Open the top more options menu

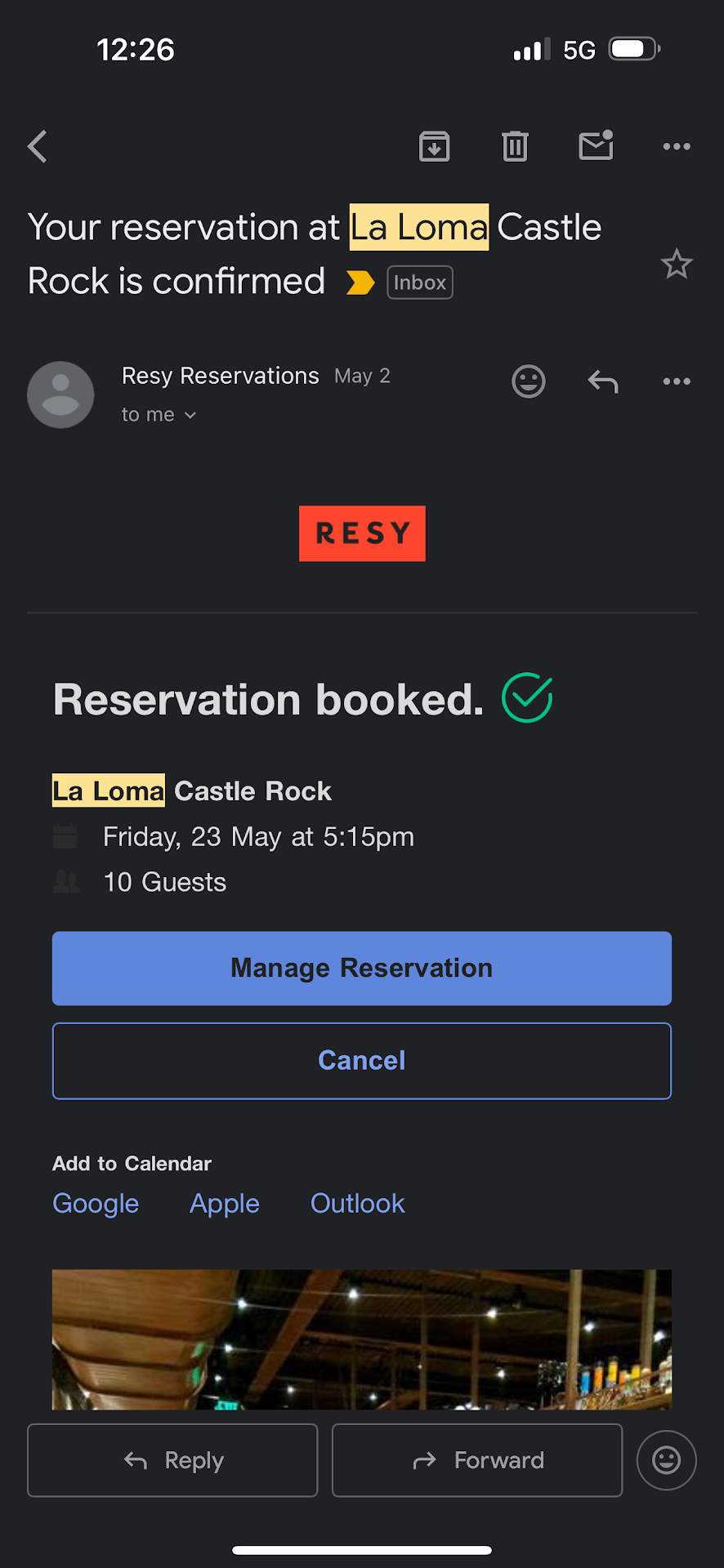tap(677, 147)
